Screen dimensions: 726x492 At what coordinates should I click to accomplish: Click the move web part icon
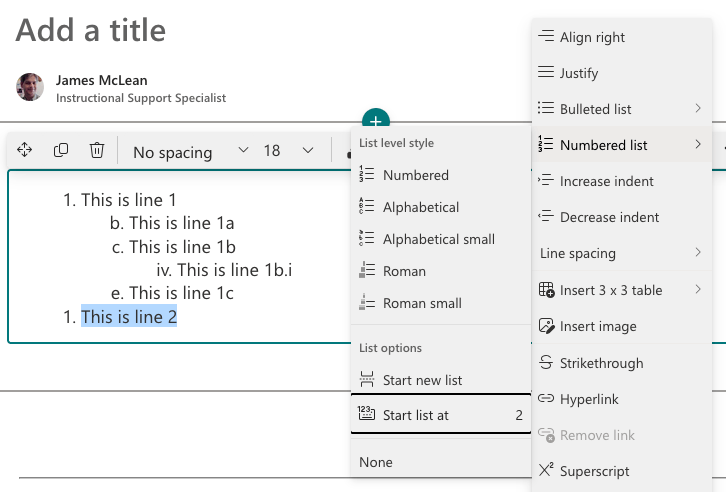[24, 150]
